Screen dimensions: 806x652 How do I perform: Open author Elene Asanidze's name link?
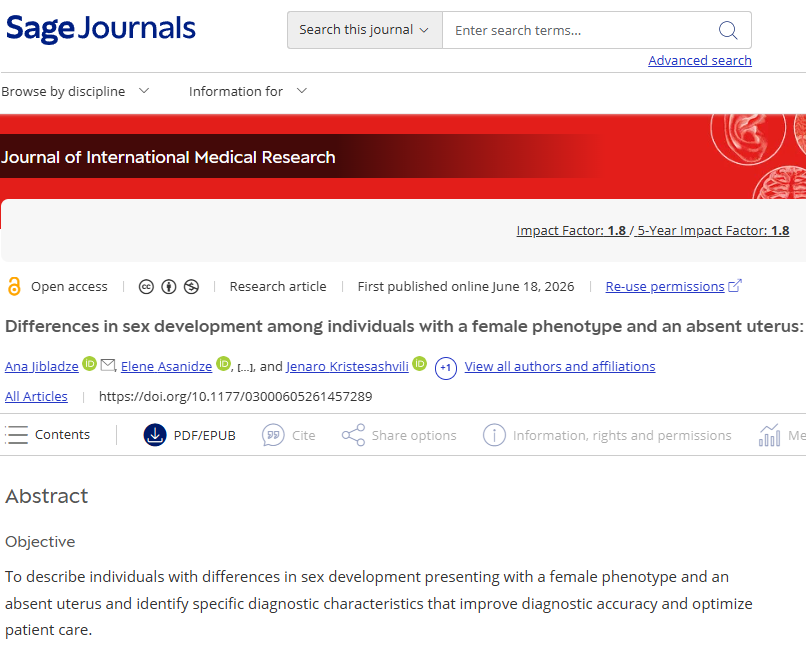click(167, 367)
